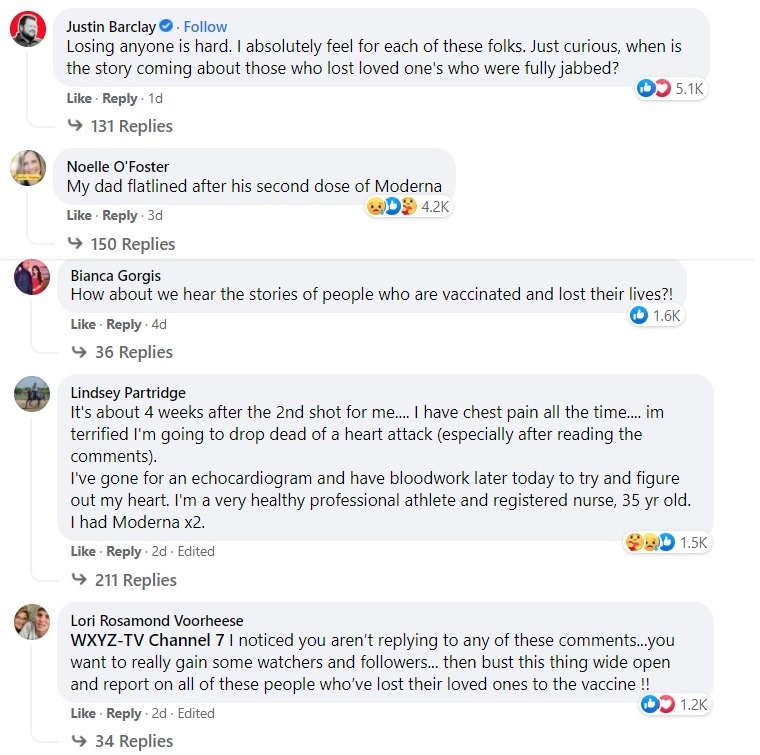Like Noelle O'Foster's comment

point(79,215)
